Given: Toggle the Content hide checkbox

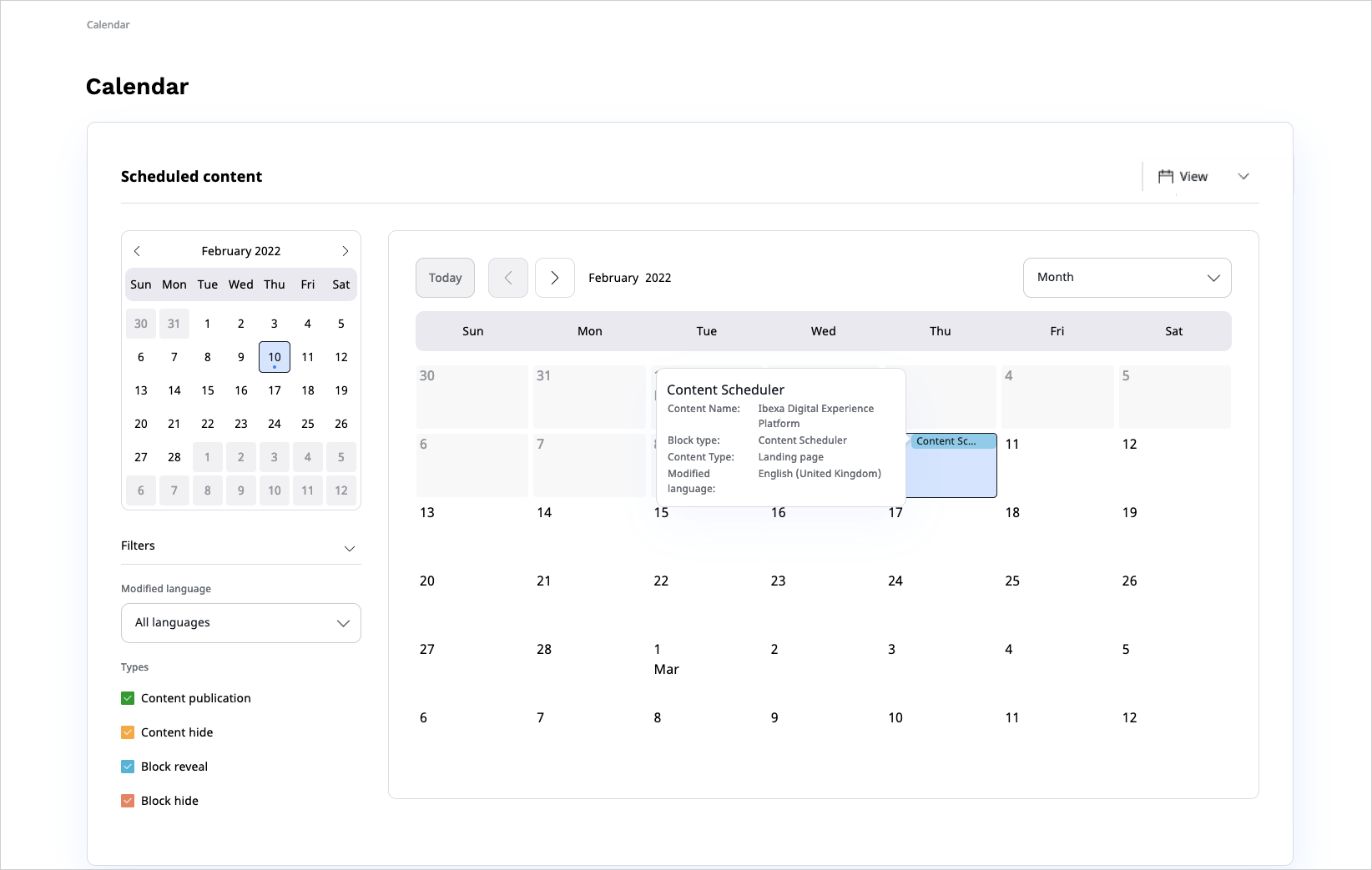Looking at the screenshot, I should pyautogui.click(x=128, y=732).
